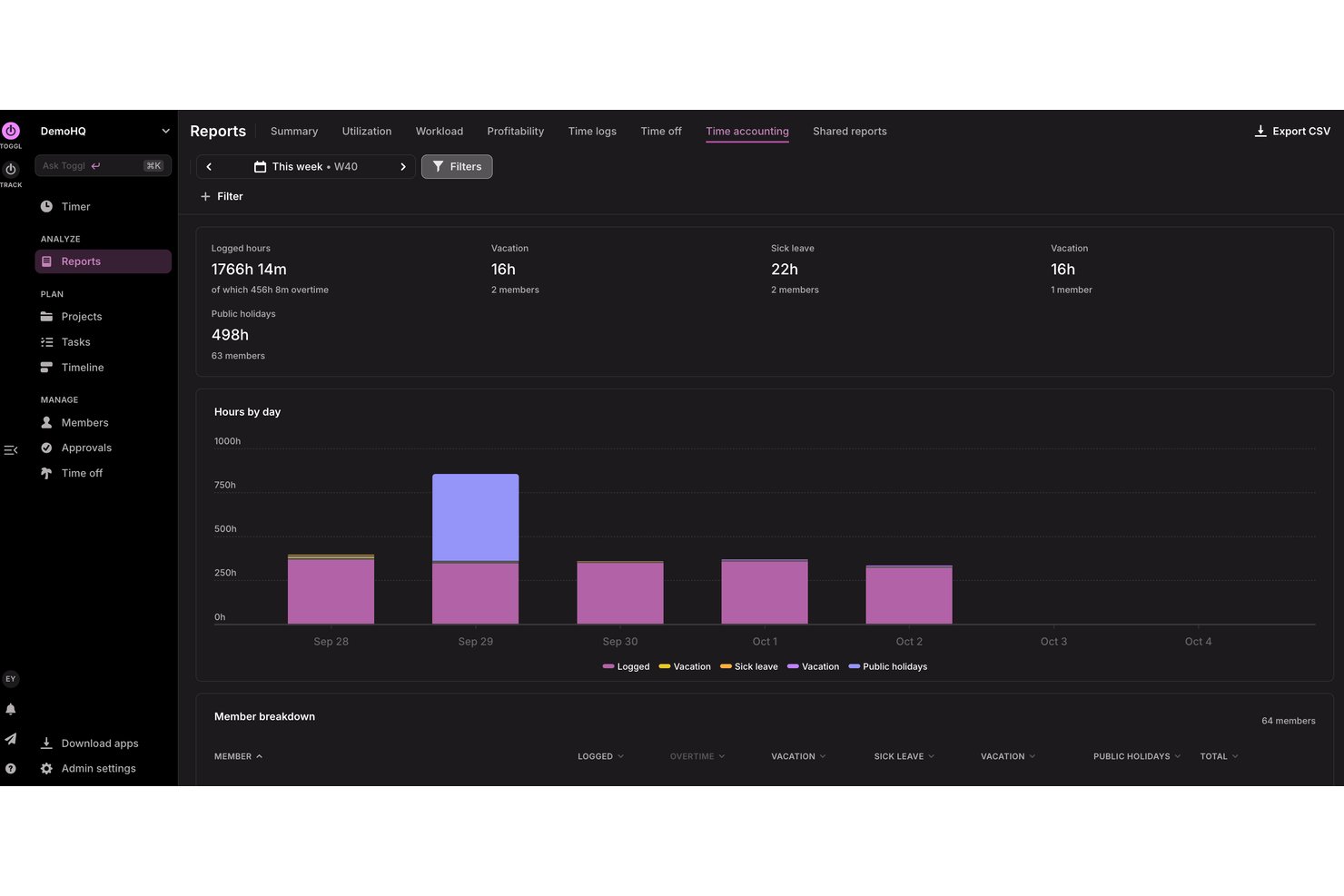
Task: Expand the DemoHQ workspace switcher
Action: pyautogui.click(x=105, y=132)
